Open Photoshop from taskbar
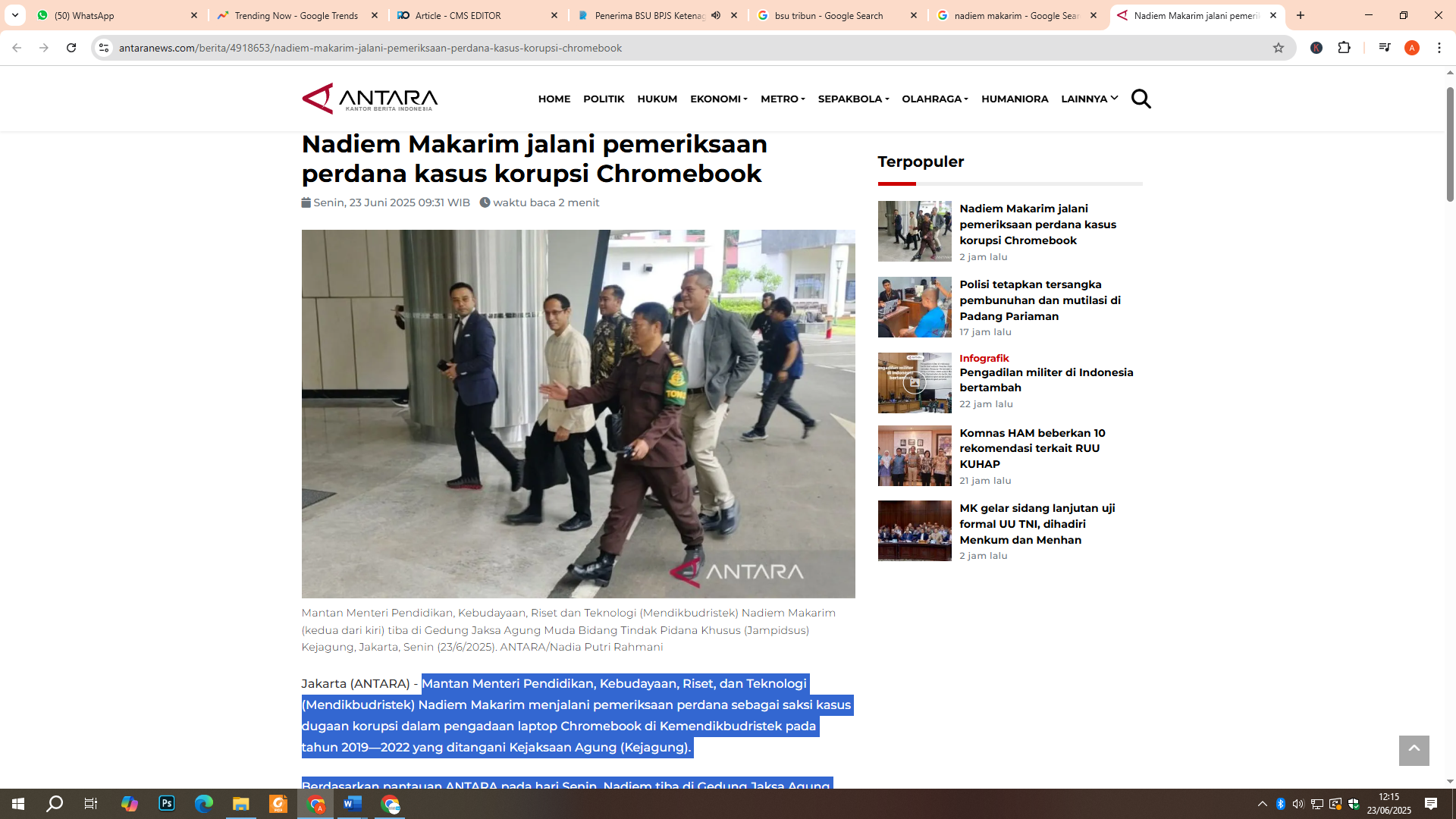1456x819 pixels. point(167,804)
